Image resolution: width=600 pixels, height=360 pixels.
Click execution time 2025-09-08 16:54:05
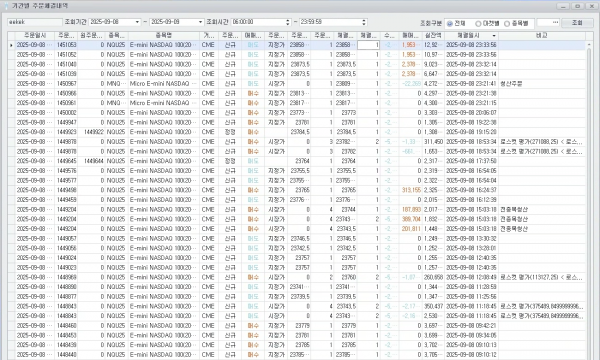point(471,171)
